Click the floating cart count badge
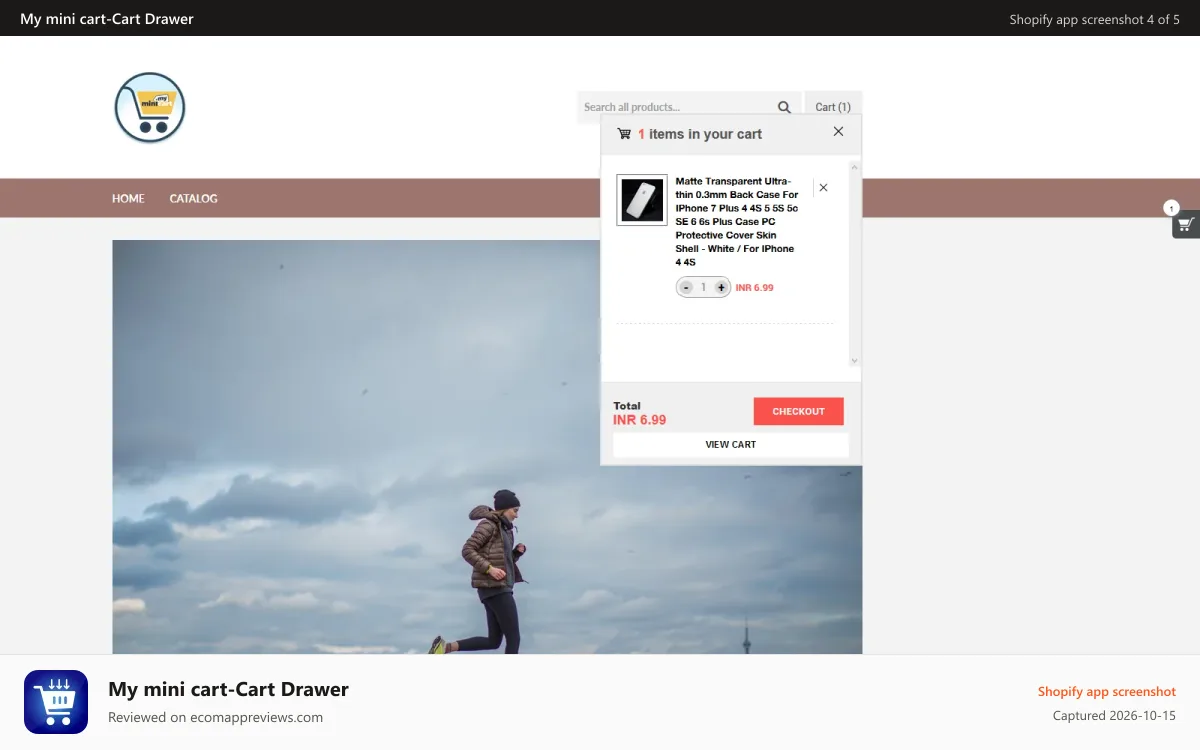 (x=1171, y=208)
